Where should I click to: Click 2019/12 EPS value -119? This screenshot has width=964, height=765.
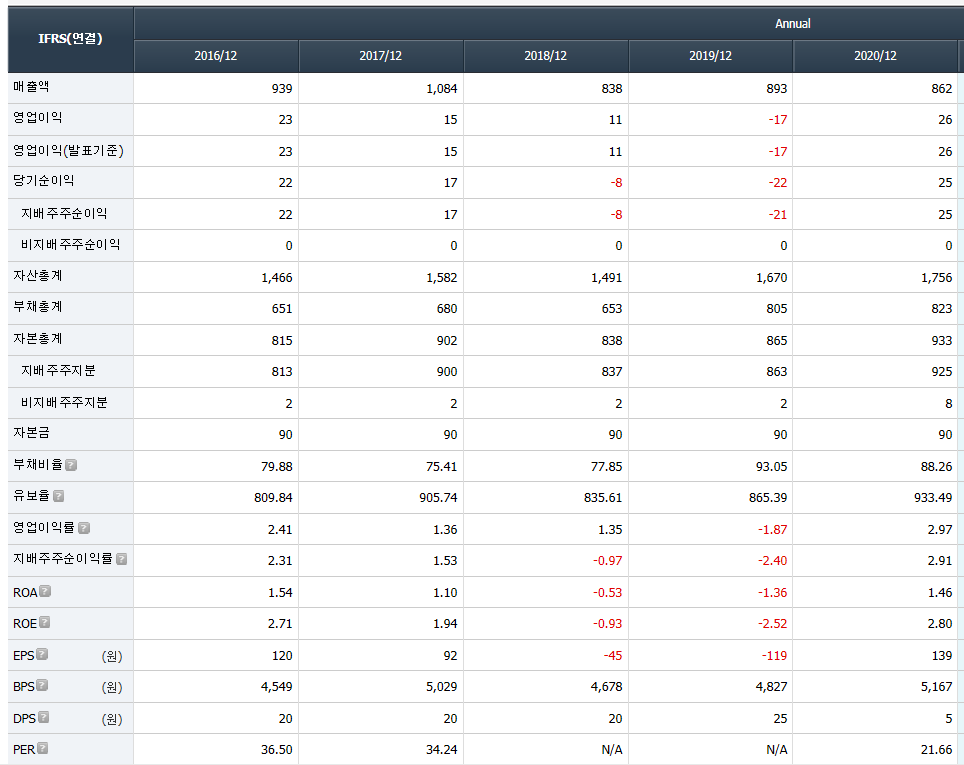tap(775, 656)
